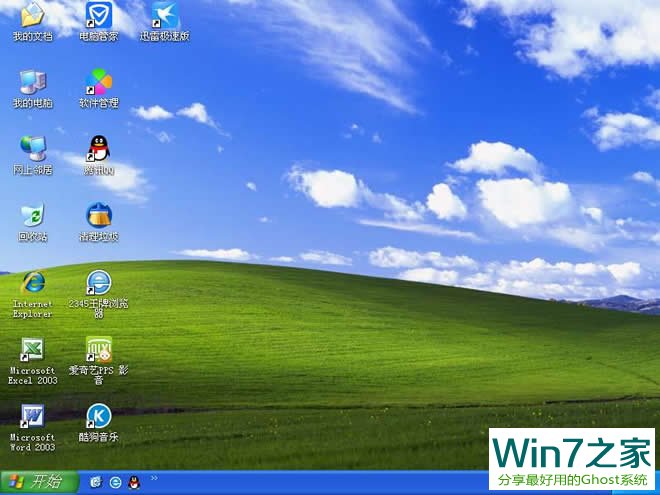Launch Internet Explorer from the desktop
660x495 pixels.
[32, 284]
